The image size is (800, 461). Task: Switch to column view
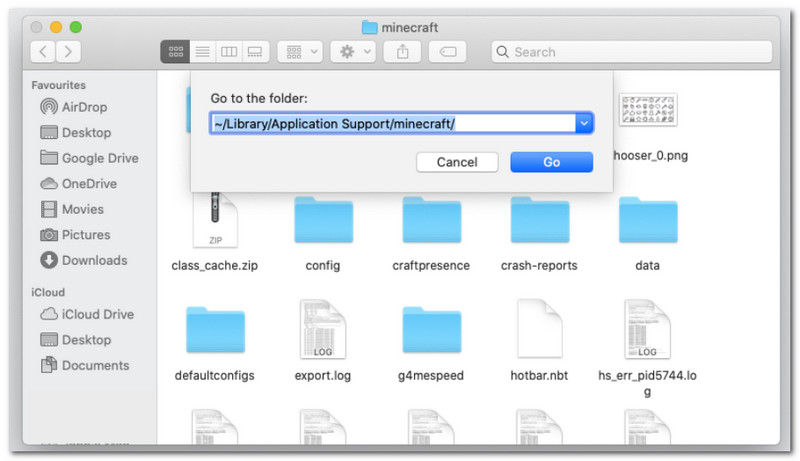pyautogui.click(x=229, y=52)
